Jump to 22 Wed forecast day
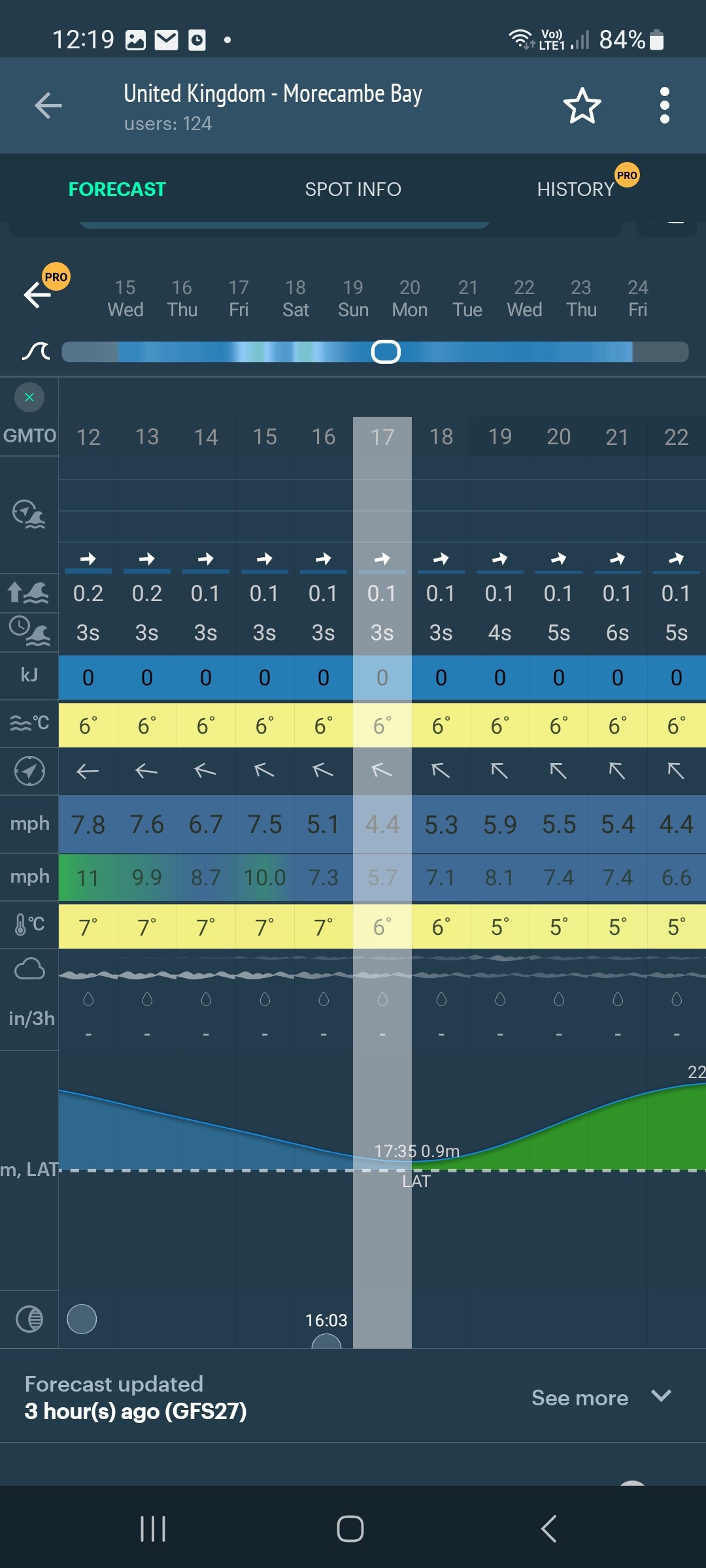706x1568 pixels. [524, 299]
